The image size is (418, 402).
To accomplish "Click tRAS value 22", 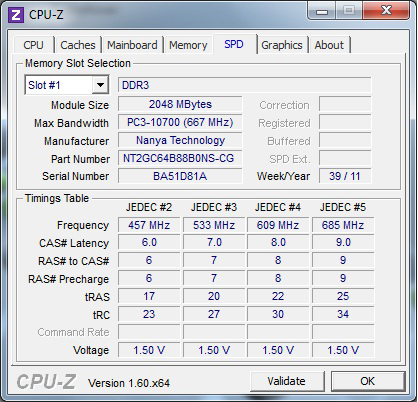I will (x=278, y=296).
